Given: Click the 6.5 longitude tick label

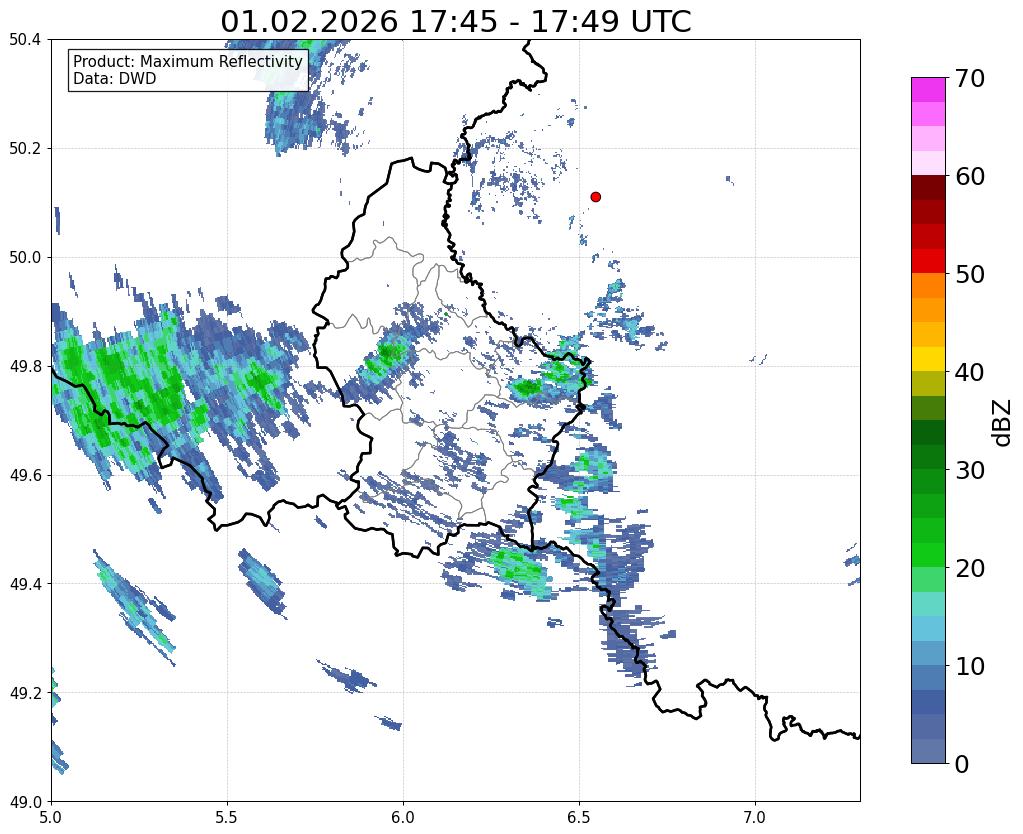Looking at the screenshot, I should [x=579, y=816].
